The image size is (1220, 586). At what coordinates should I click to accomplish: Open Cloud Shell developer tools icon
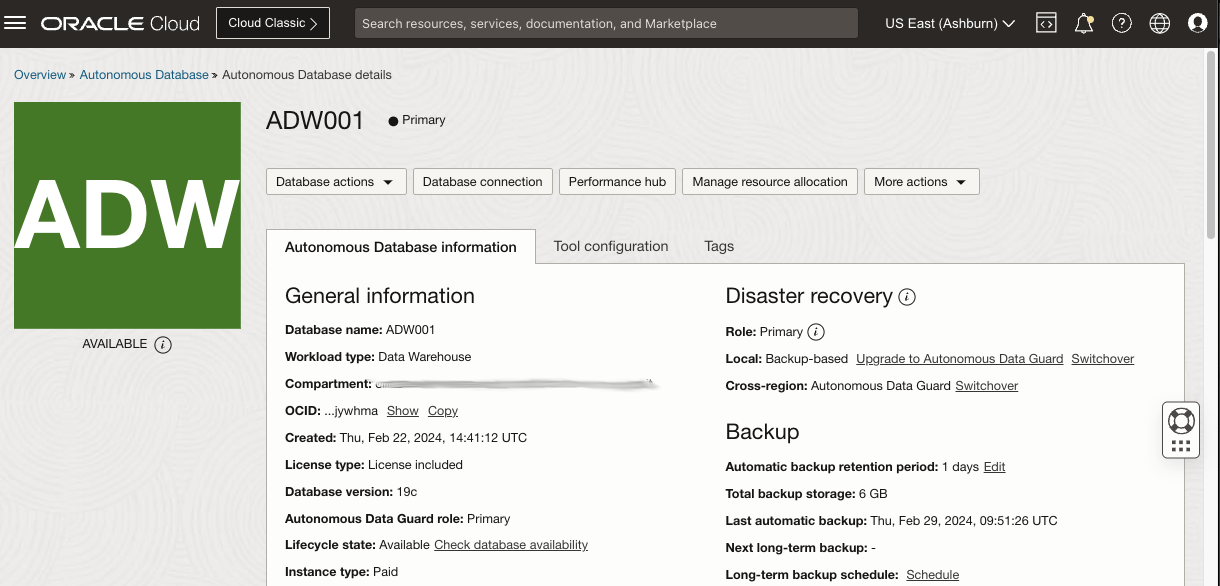1046,23
